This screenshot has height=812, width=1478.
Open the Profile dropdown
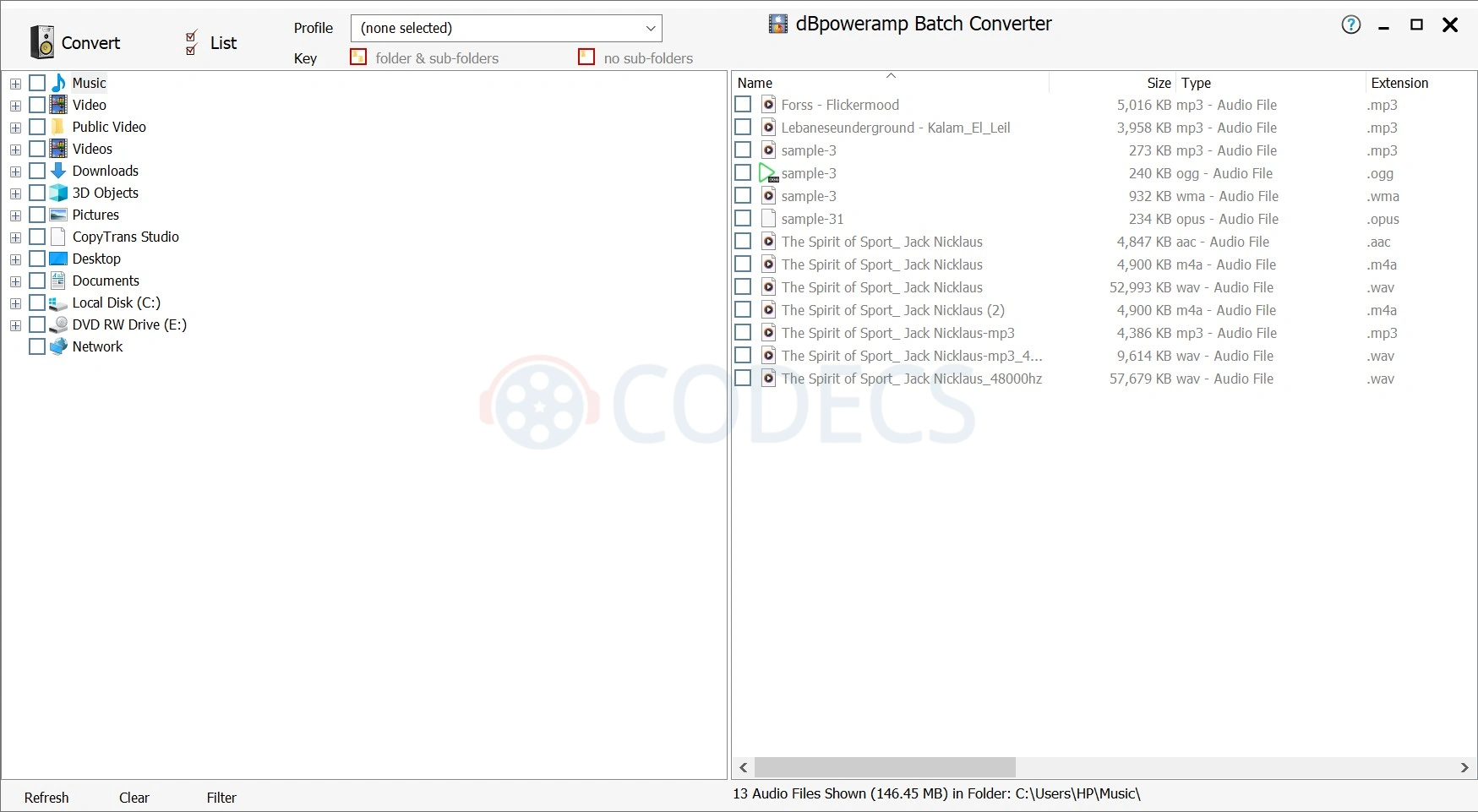tap(506, 28)
